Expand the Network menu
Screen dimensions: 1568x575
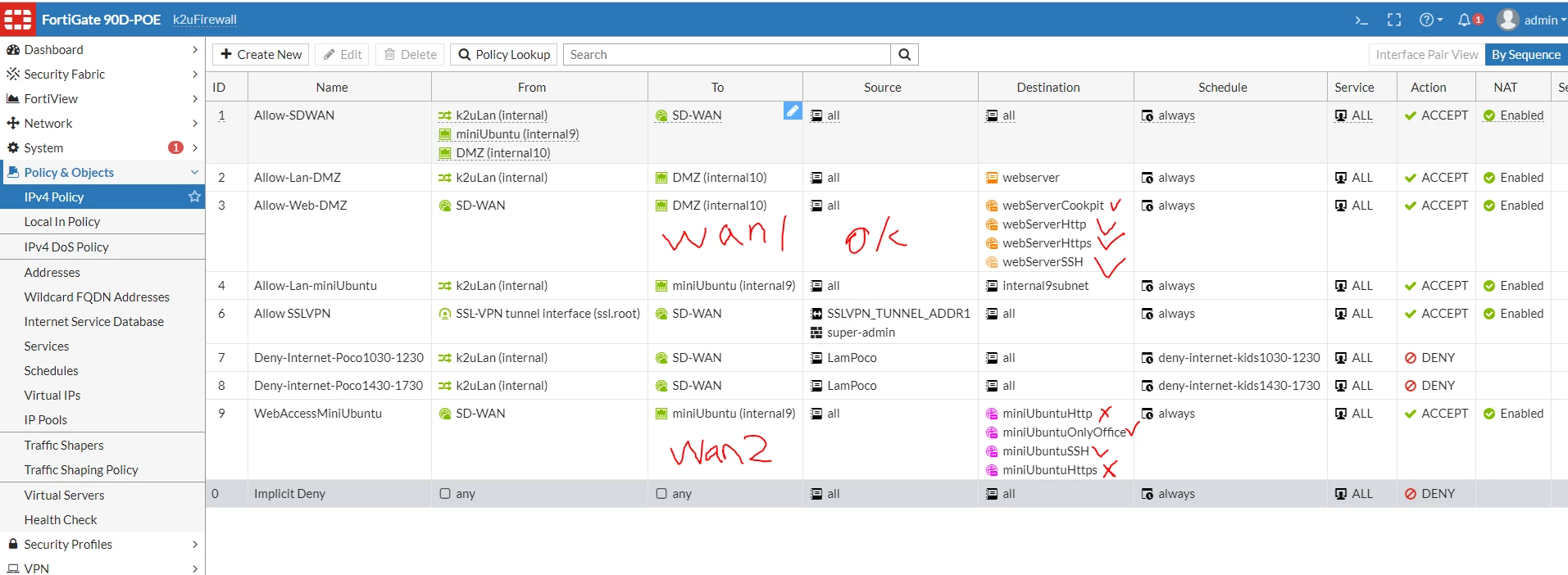pos(194,124)
